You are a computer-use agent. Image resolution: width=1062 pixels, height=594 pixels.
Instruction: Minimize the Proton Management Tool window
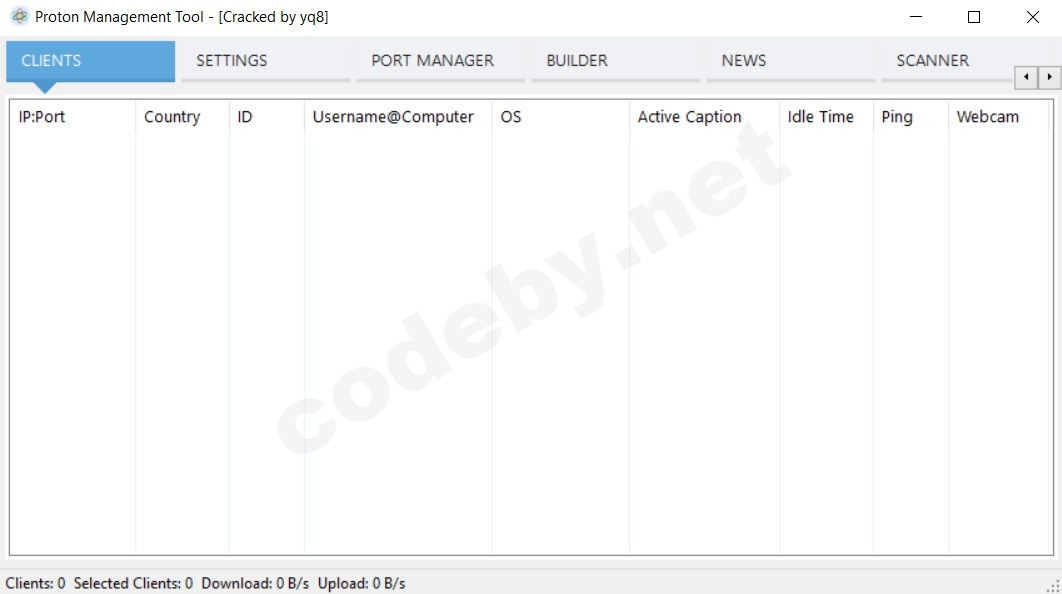click(x=916, y=17)
